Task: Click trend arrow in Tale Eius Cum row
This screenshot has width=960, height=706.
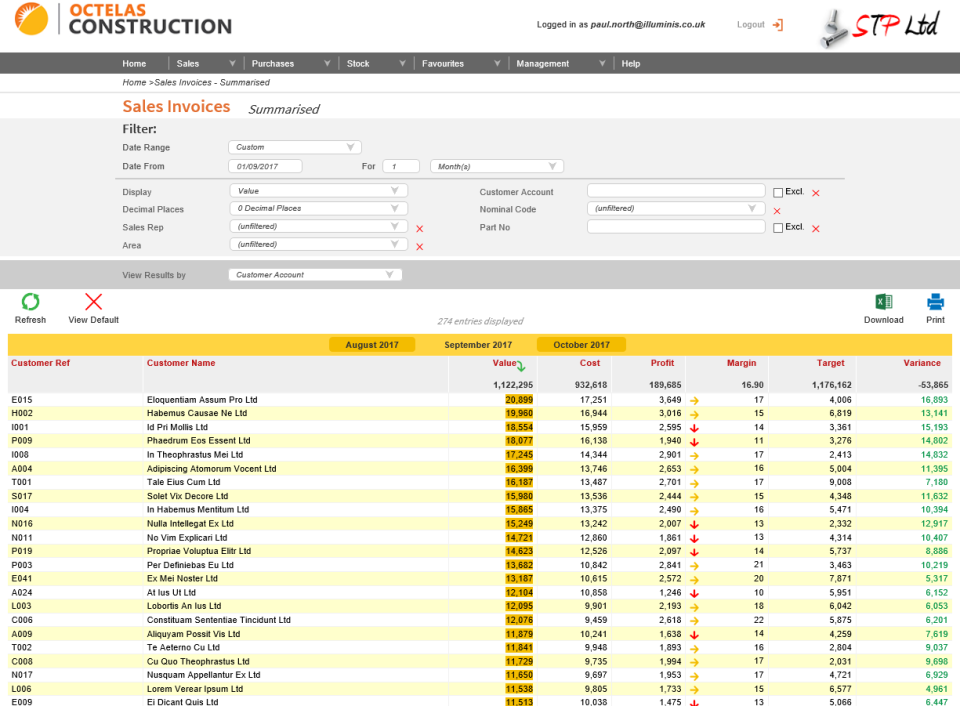Action: (694, 483)
